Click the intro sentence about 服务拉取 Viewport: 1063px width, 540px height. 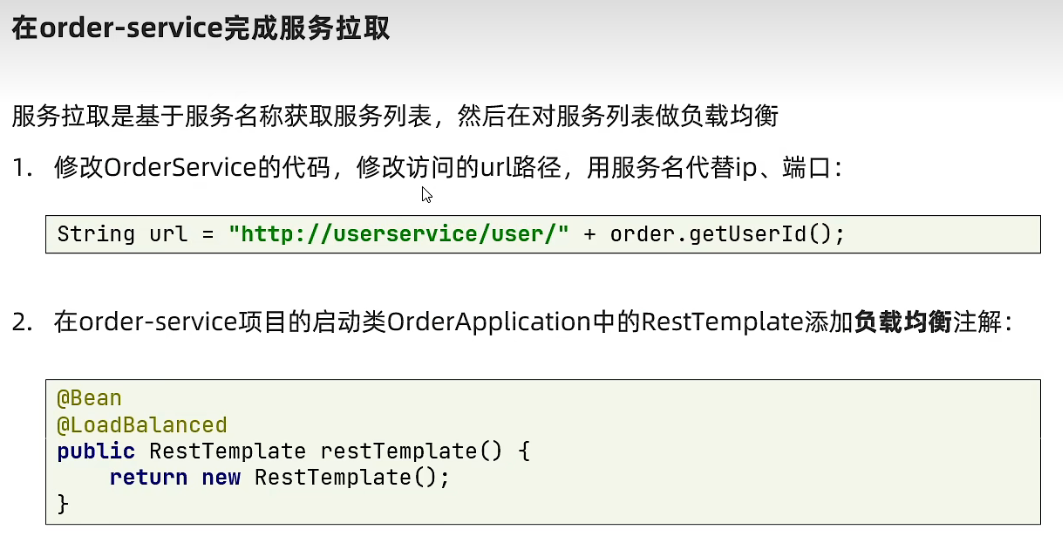pos(394,116)
